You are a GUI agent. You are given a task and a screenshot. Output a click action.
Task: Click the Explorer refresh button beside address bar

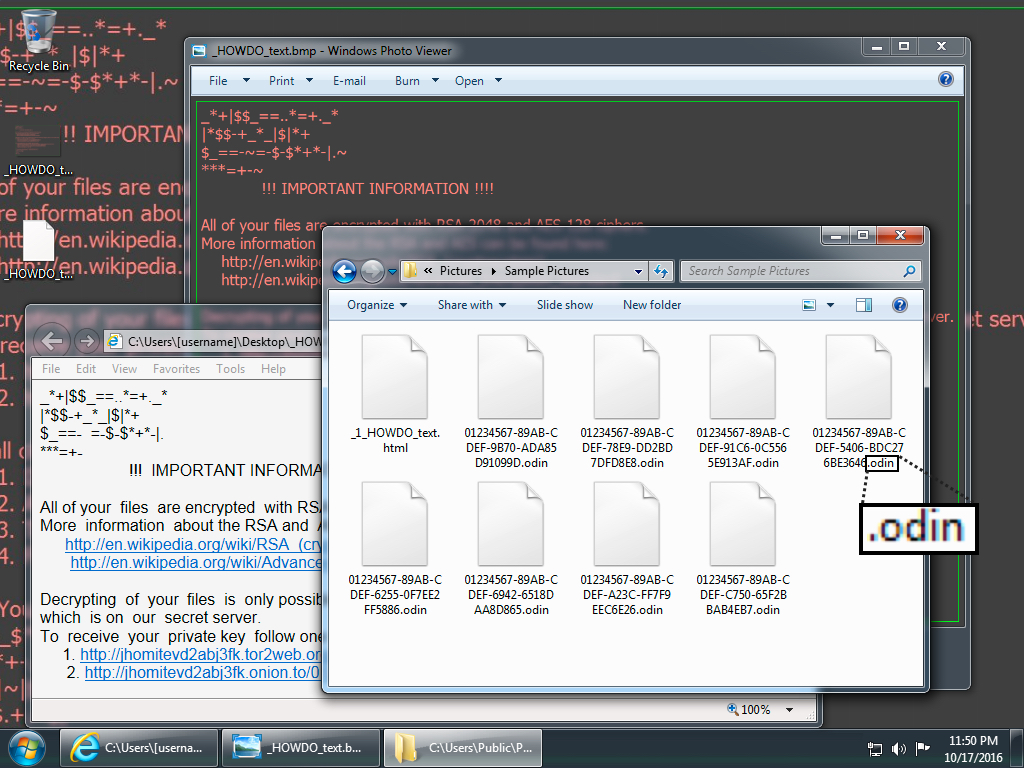(x=661, y=271)
